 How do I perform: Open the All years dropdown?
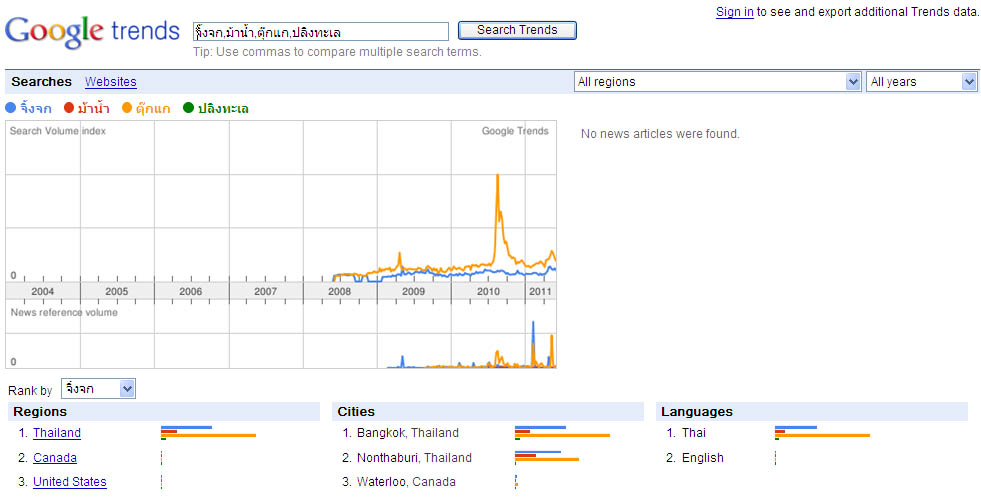click(921, 82)
